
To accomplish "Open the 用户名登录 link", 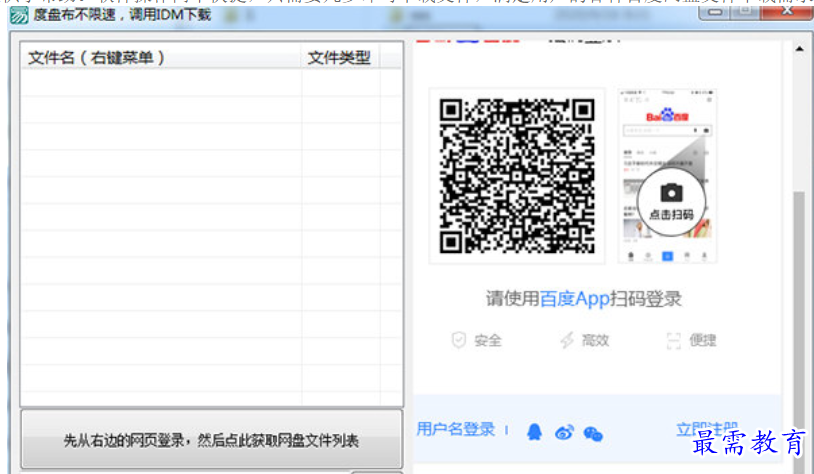I will (456, 429).
